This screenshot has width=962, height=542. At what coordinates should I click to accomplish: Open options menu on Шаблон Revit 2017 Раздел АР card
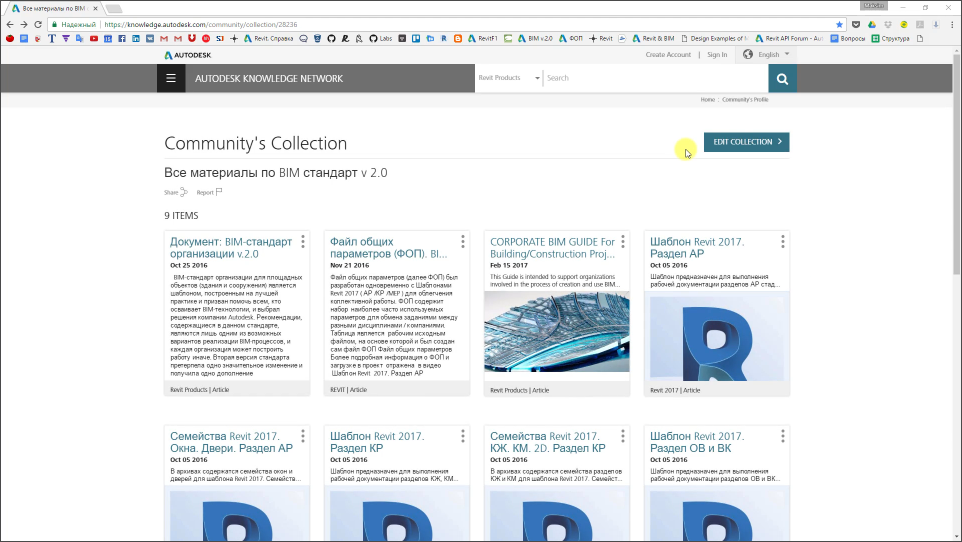click(783, 242)
